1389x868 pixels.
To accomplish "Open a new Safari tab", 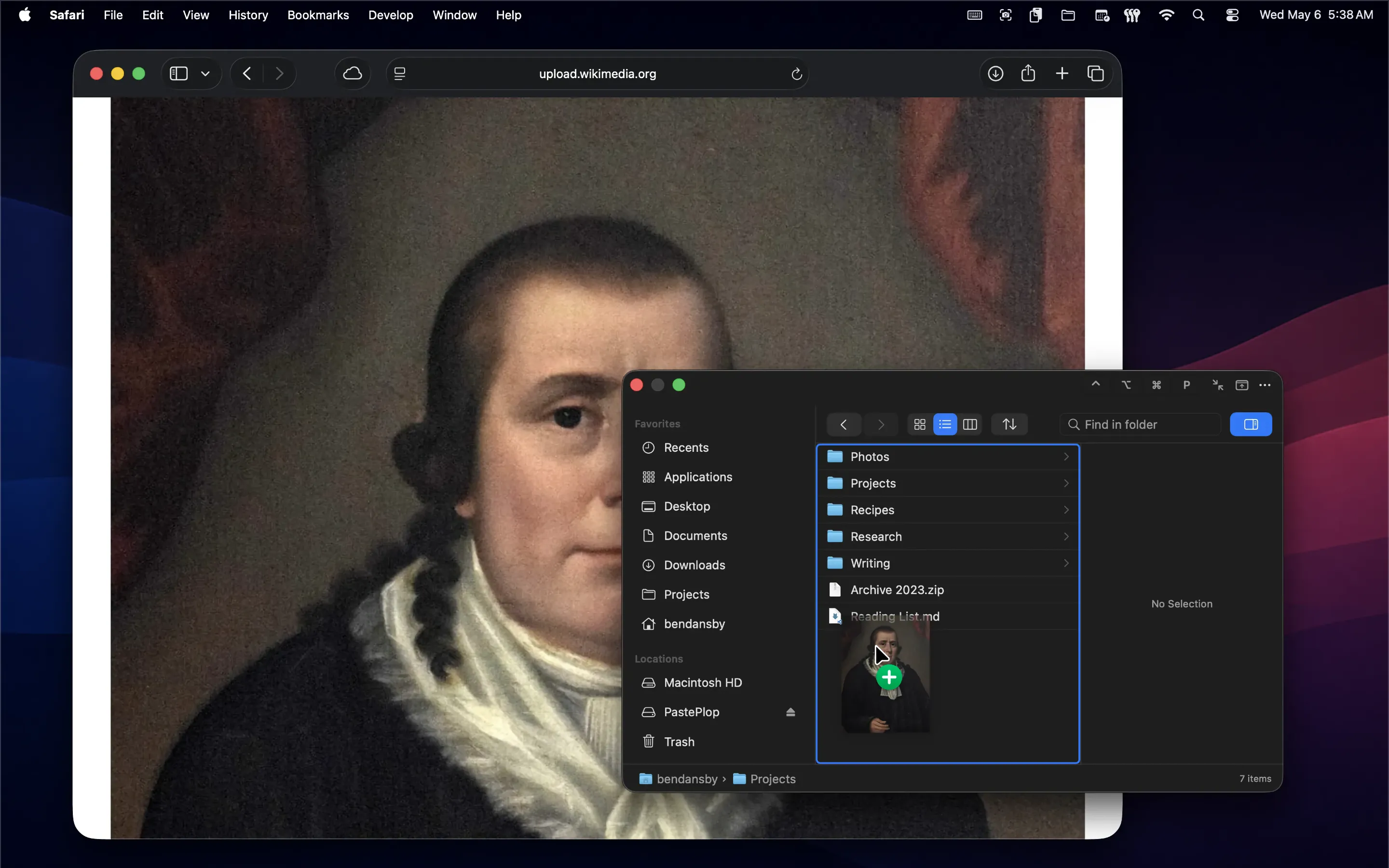I will (1062, 73).
